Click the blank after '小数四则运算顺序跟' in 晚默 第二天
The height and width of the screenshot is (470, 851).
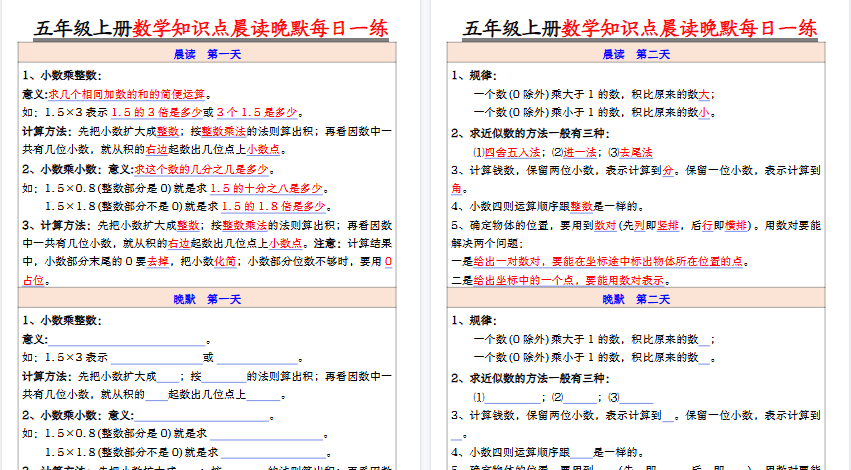[582, 452]
